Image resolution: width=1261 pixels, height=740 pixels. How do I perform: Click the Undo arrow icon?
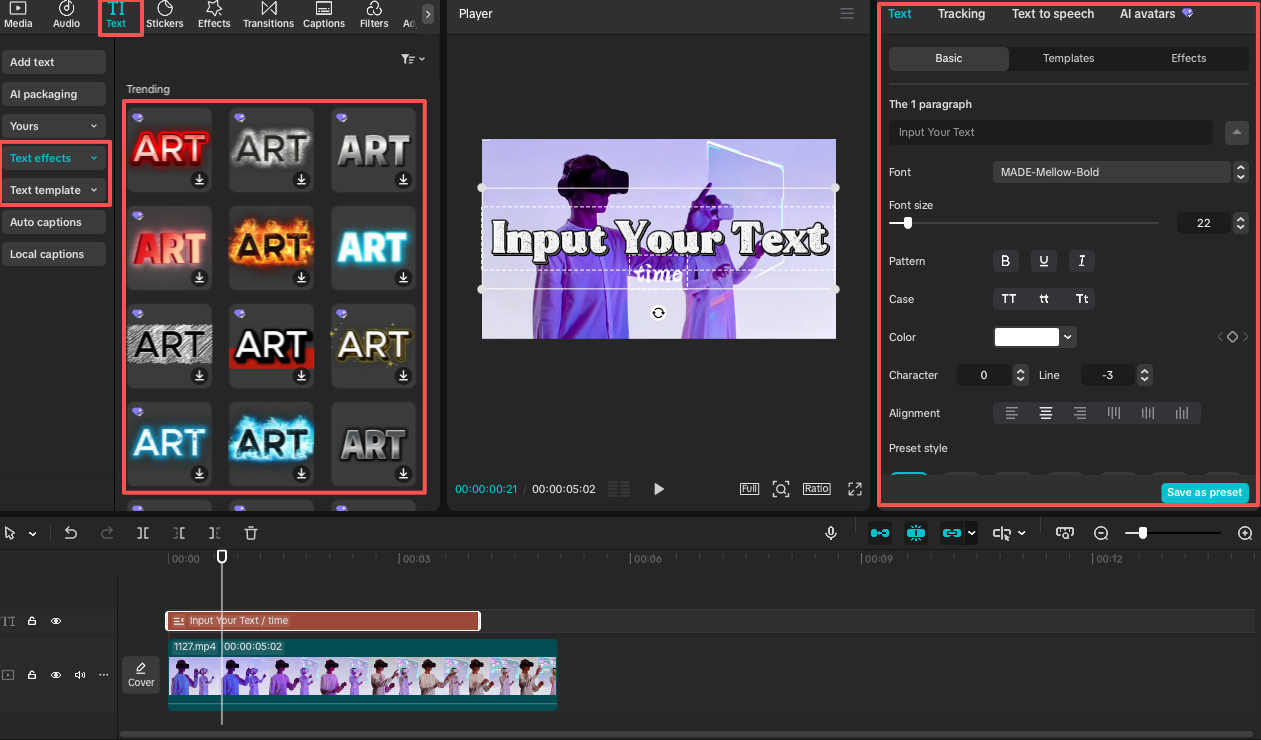(70, 533)
